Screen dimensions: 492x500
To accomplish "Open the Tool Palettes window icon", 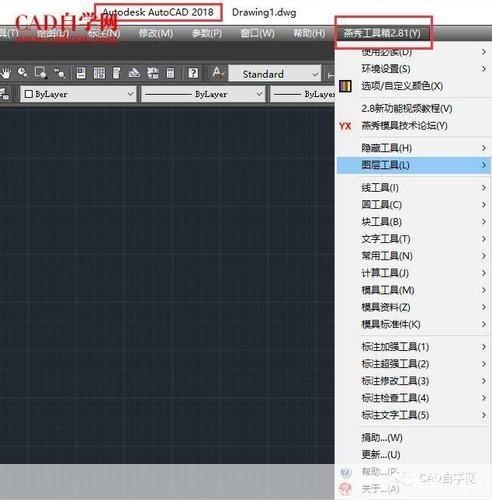I will click(x=116, y=73).
